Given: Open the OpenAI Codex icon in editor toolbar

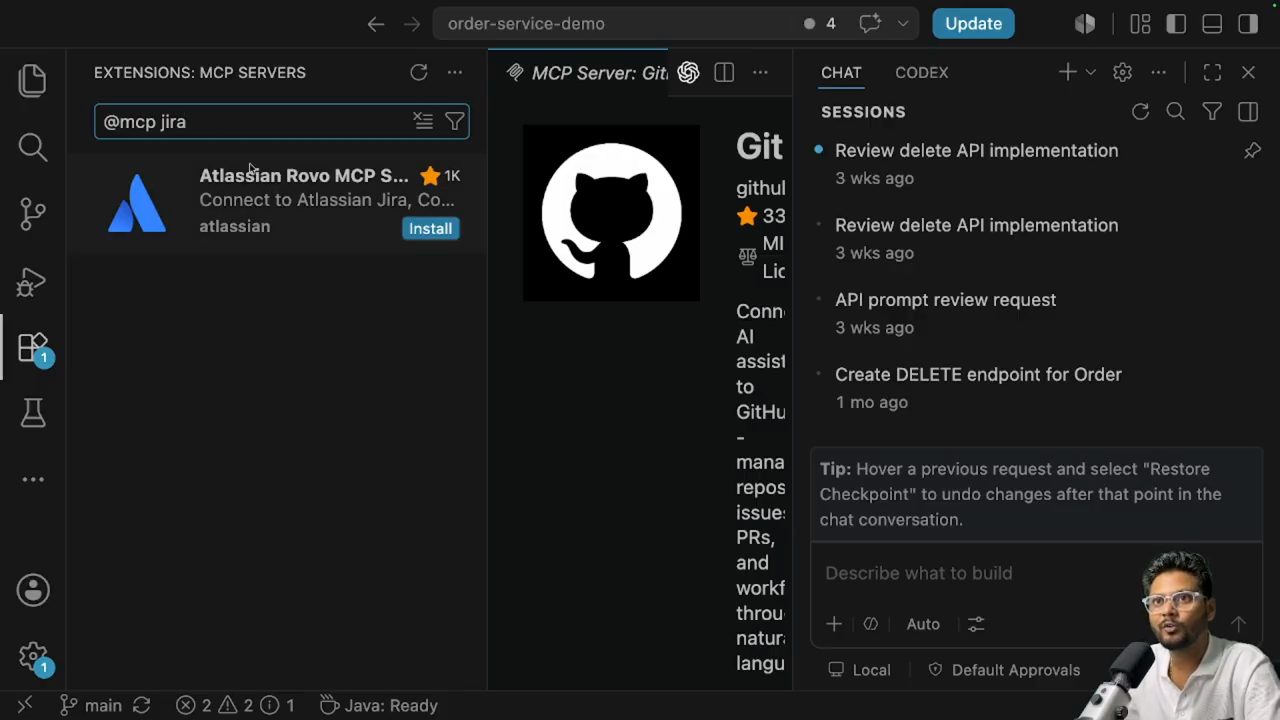Looking at the screenshot, I should click(688, 72).
